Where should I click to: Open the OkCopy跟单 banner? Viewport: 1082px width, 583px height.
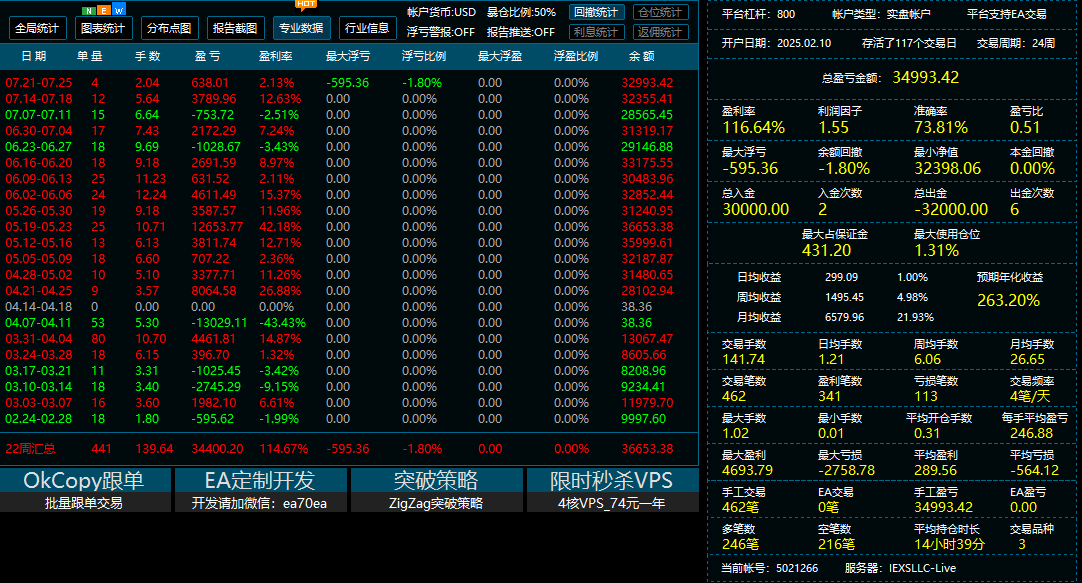pos(85,490)
